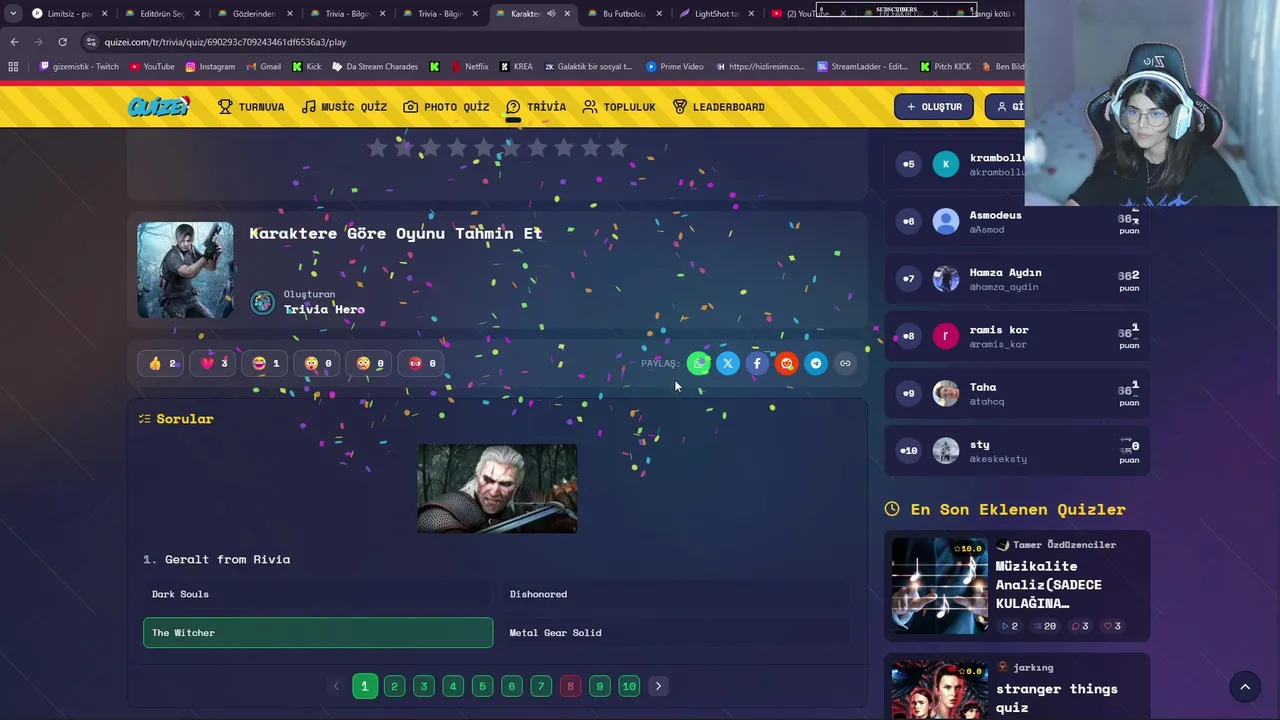The image size is (1280, 720).
Task: Select the Metal Gear Solid answer
Action: (x=675, y=633)
